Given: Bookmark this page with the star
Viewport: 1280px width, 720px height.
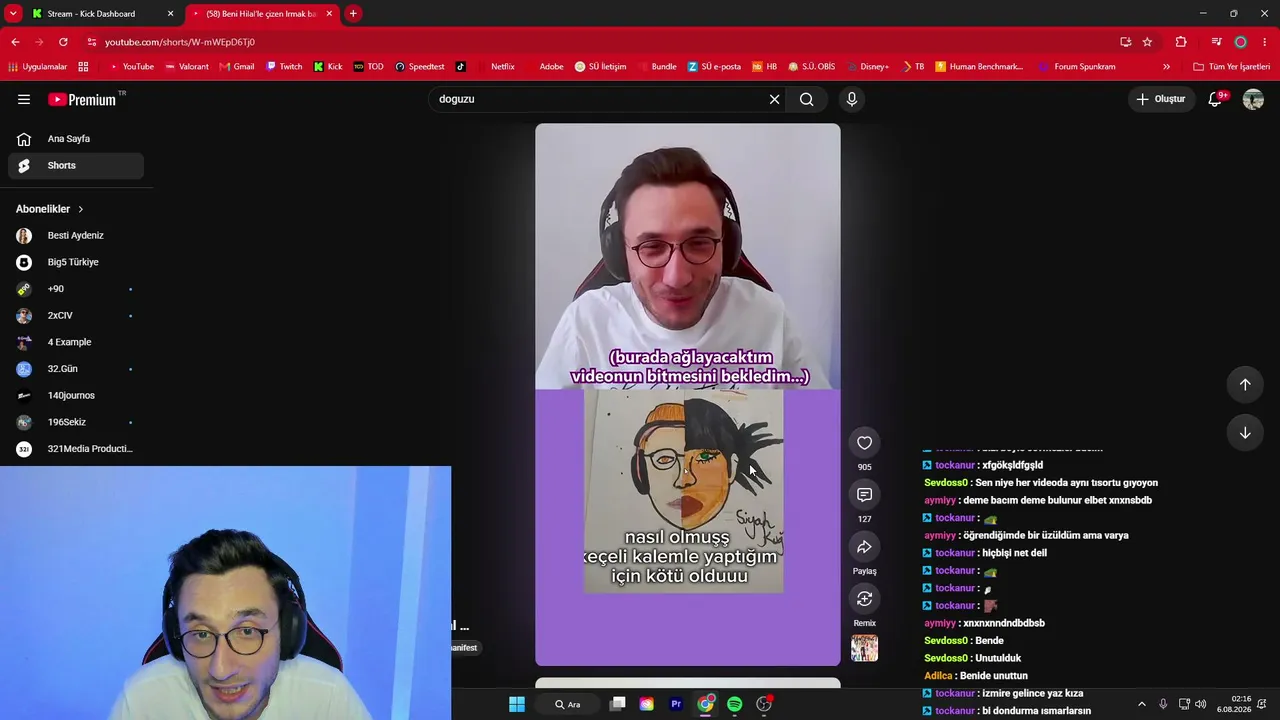Looking at the screenshot, I should [1147, 42].
